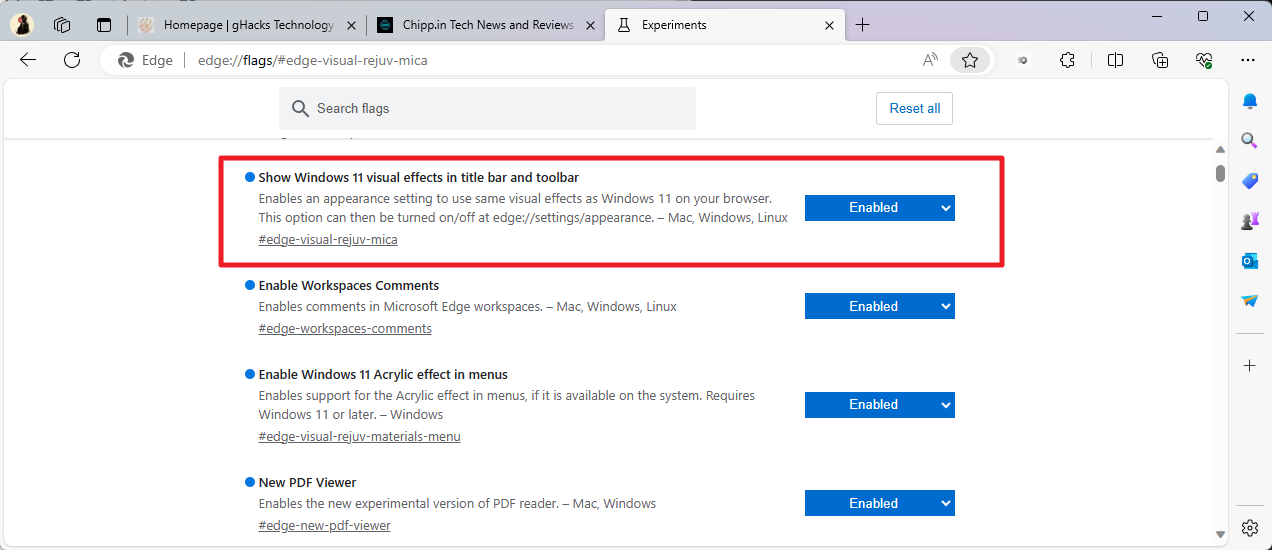This screenshot has height=550, width=1272.
Task: Open the tab actions menu icon
Action: [x=104, y=25]
